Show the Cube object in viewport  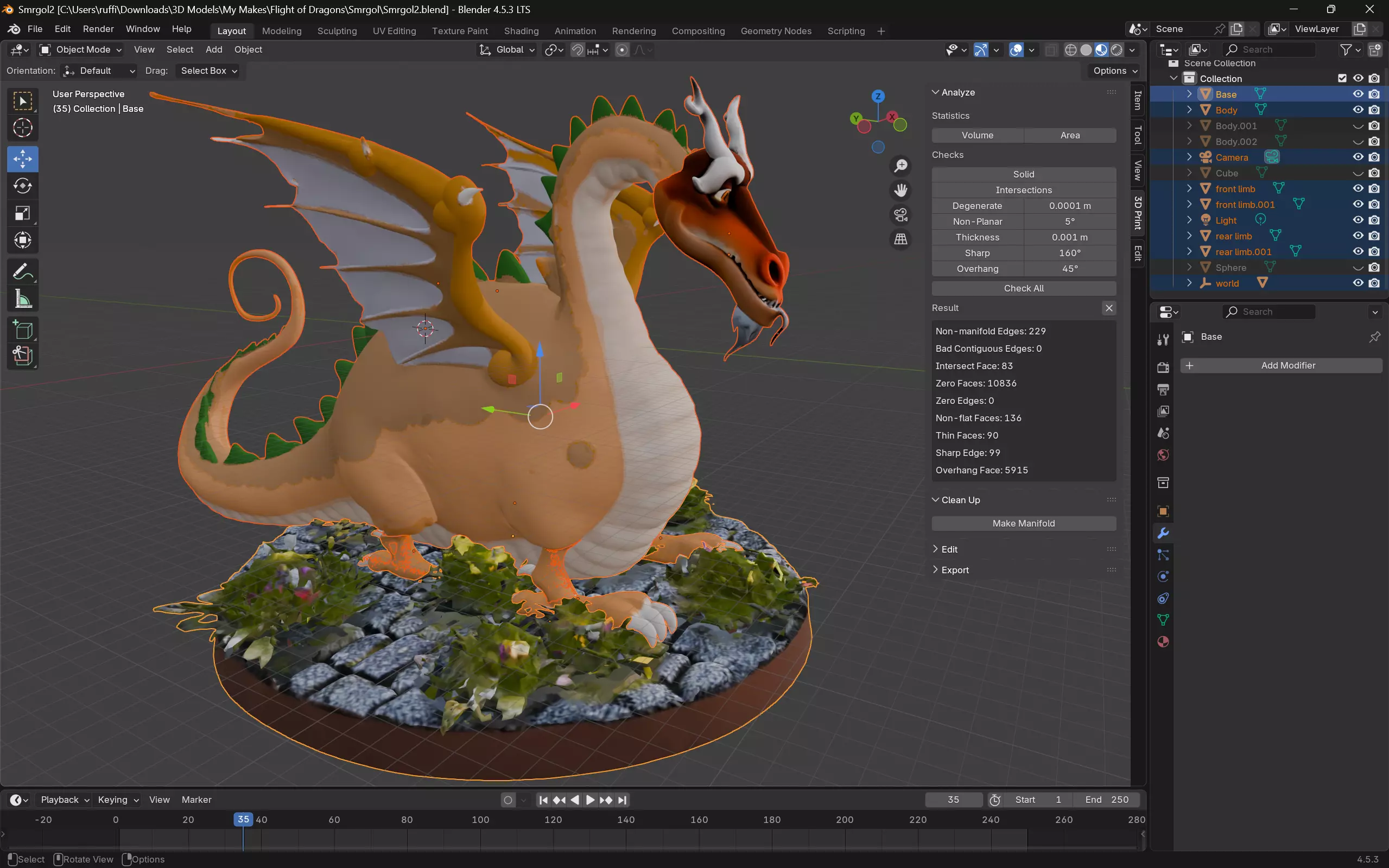click(1358, 173)
